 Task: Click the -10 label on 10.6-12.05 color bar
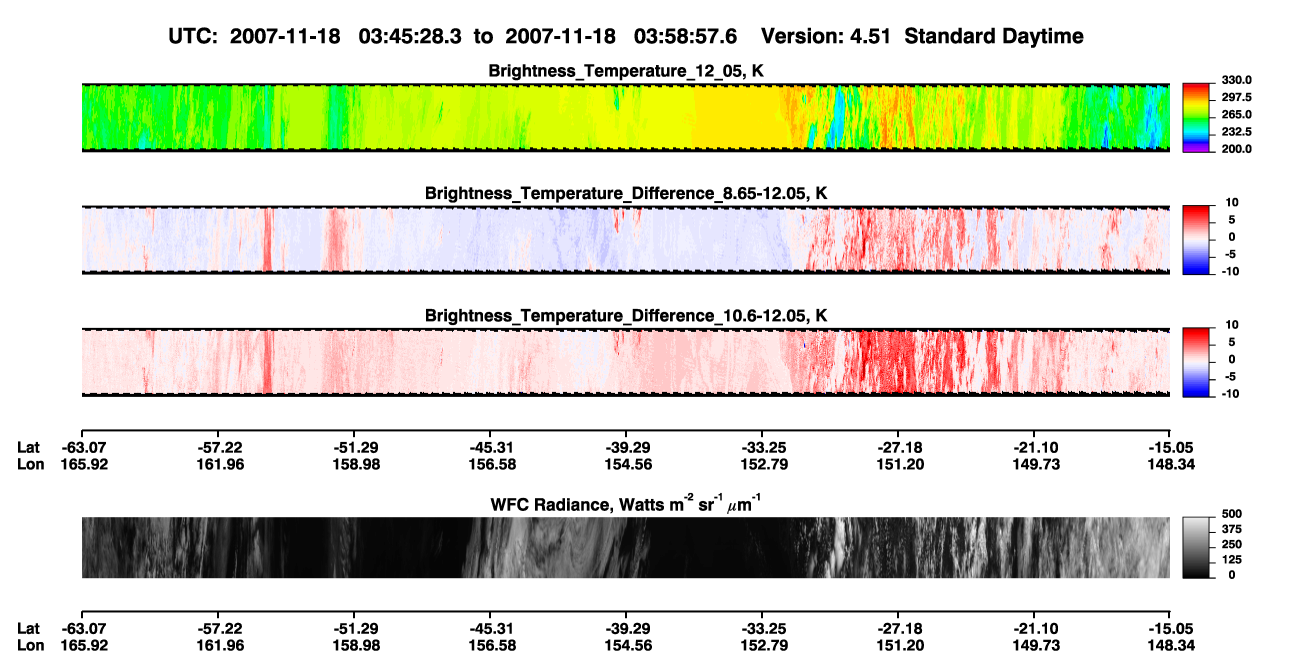pyautogui.click(x=1230, y=393)
